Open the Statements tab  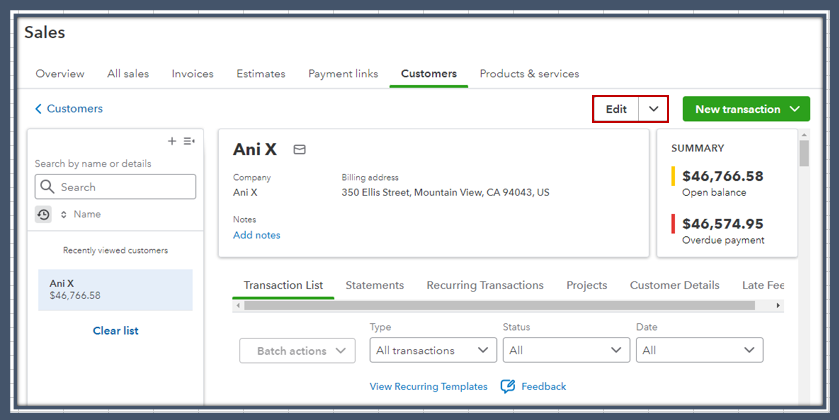point(375,285)
